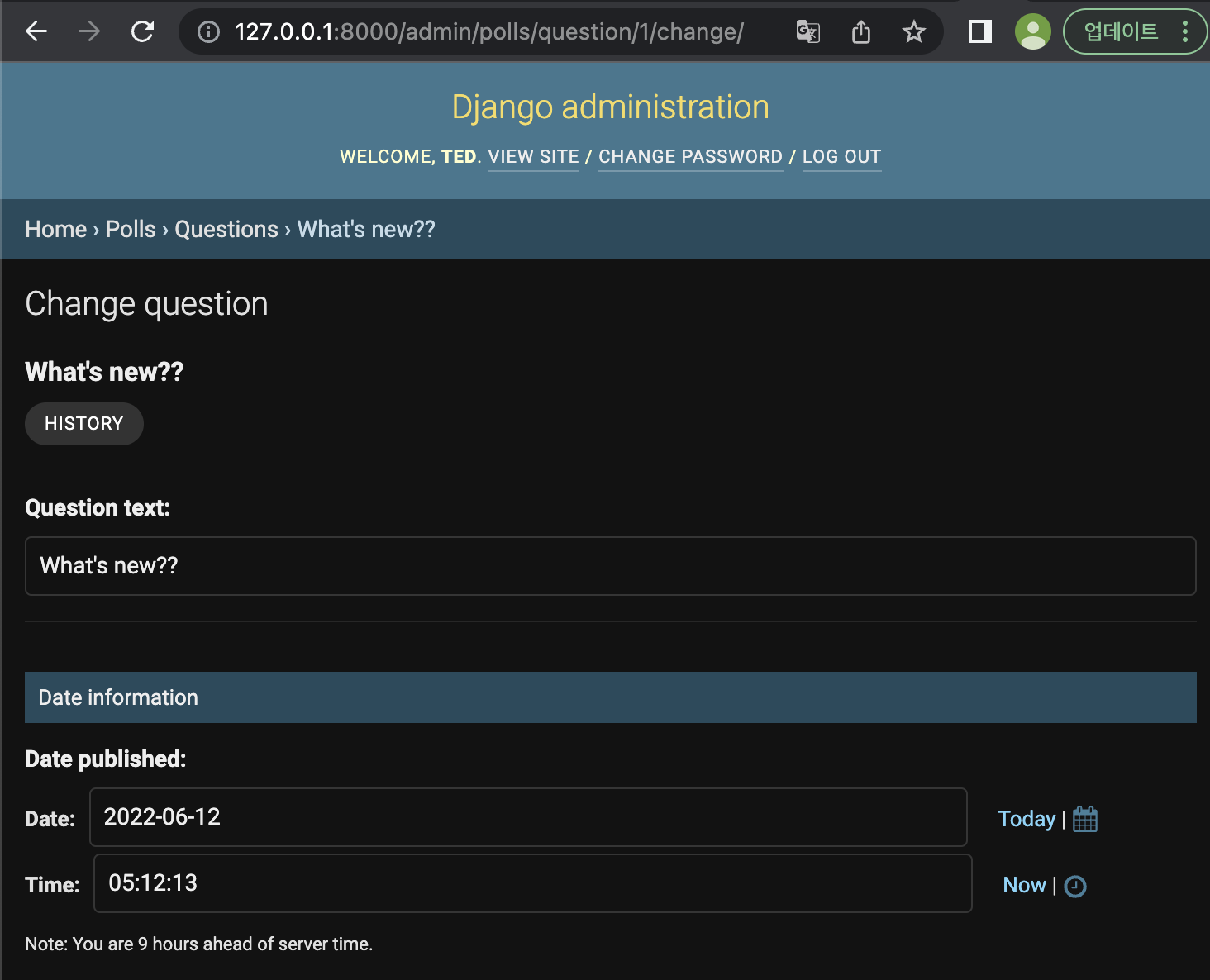Reload the page with refresh icon

[x=143, y=31]
